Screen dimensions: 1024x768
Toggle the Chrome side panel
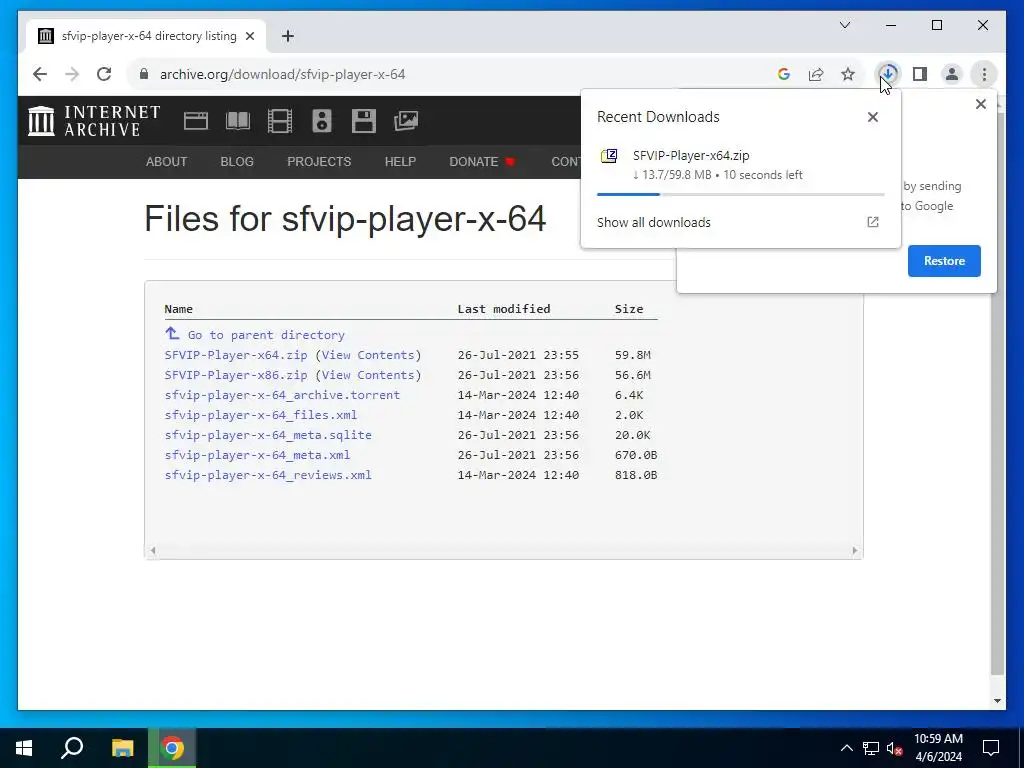point(920,74)
